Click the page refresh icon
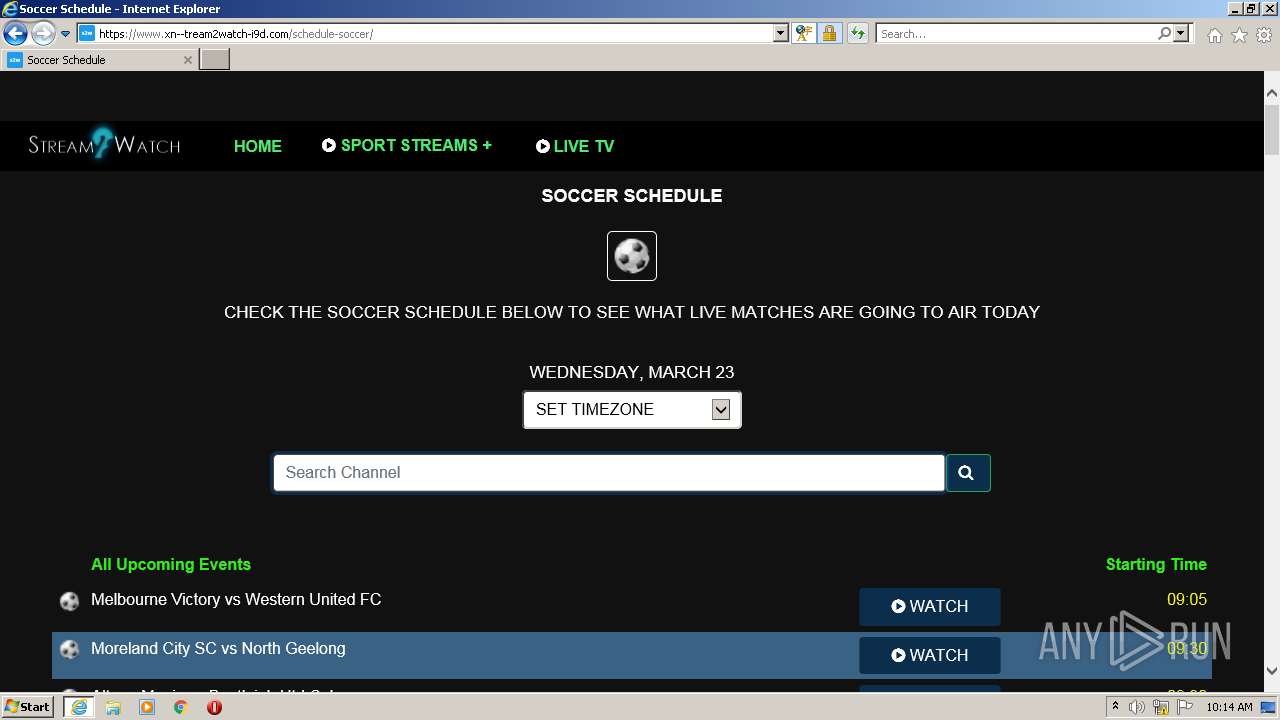1280x720 pixels. coord(857,33)
